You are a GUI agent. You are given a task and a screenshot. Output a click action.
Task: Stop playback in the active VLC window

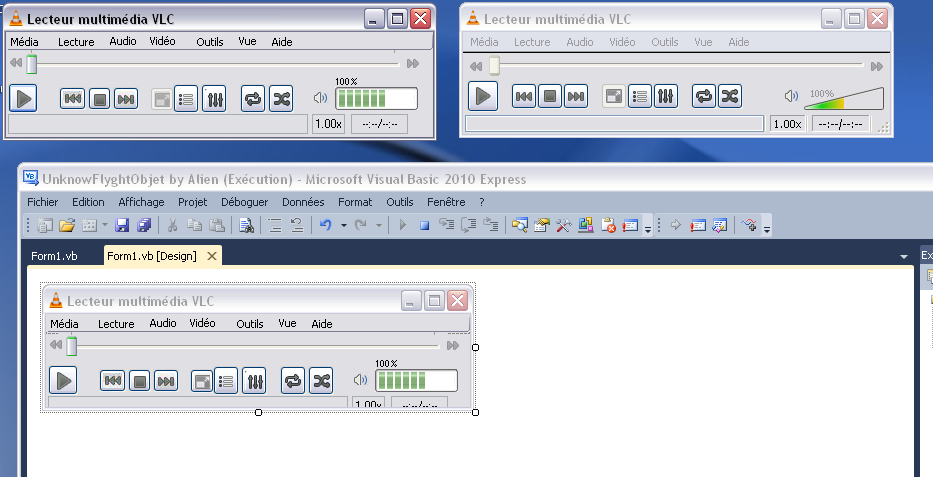point(99,99)
